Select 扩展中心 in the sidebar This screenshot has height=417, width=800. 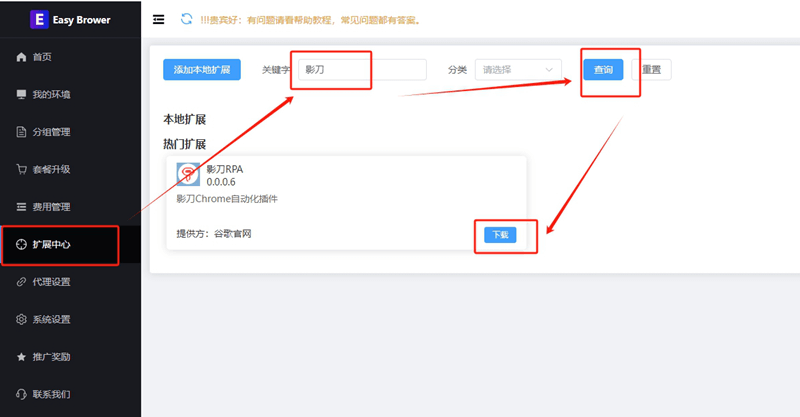70,244
